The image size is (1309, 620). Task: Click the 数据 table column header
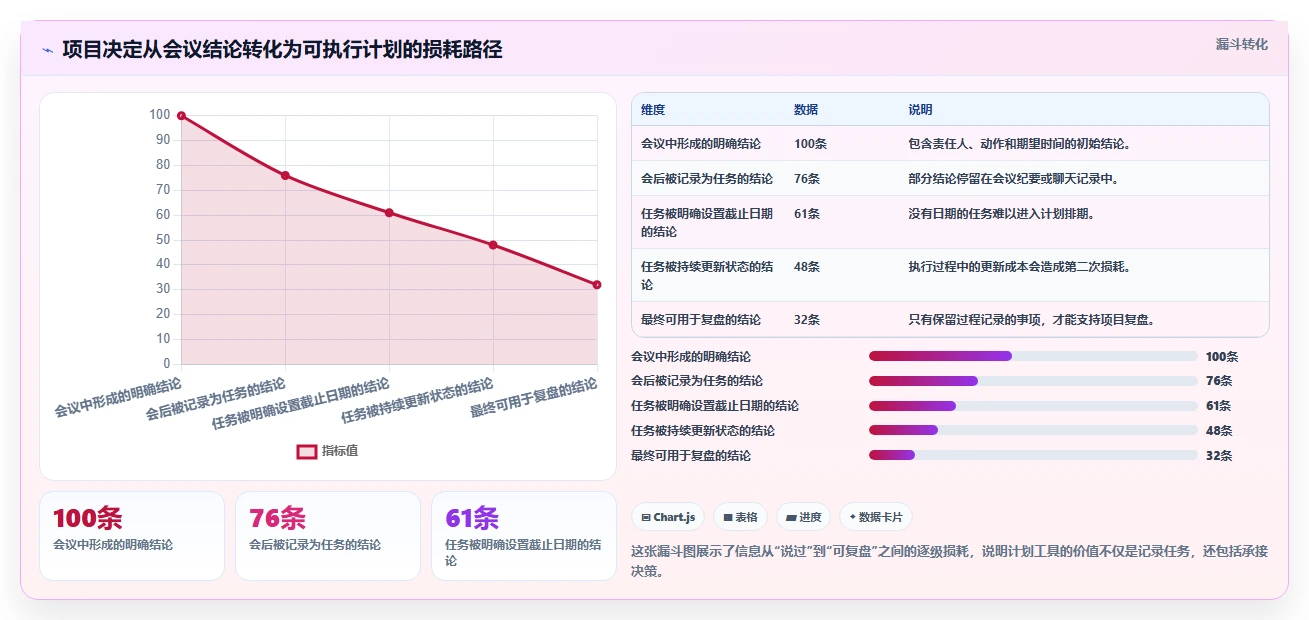click(x=806, y=110)
